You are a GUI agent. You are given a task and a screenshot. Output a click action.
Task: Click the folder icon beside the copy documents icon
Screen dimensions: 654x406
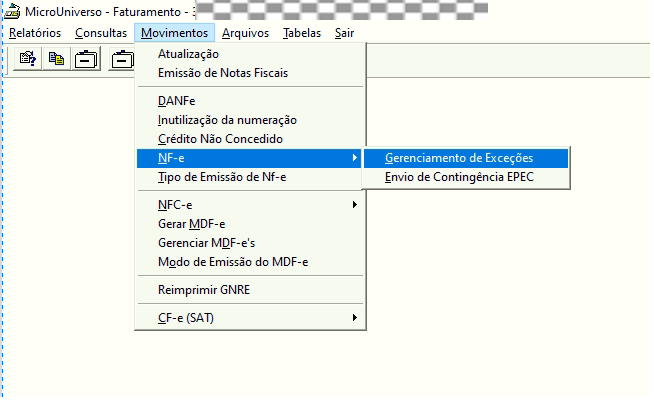tap(86, 59)
